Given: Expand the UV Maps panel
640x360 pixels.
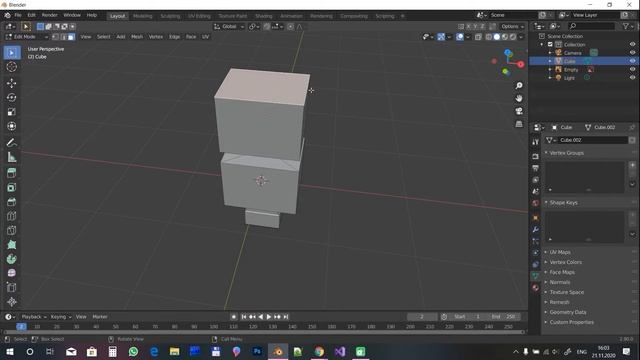Looking at the screenshot, I should tap(560, 252).
